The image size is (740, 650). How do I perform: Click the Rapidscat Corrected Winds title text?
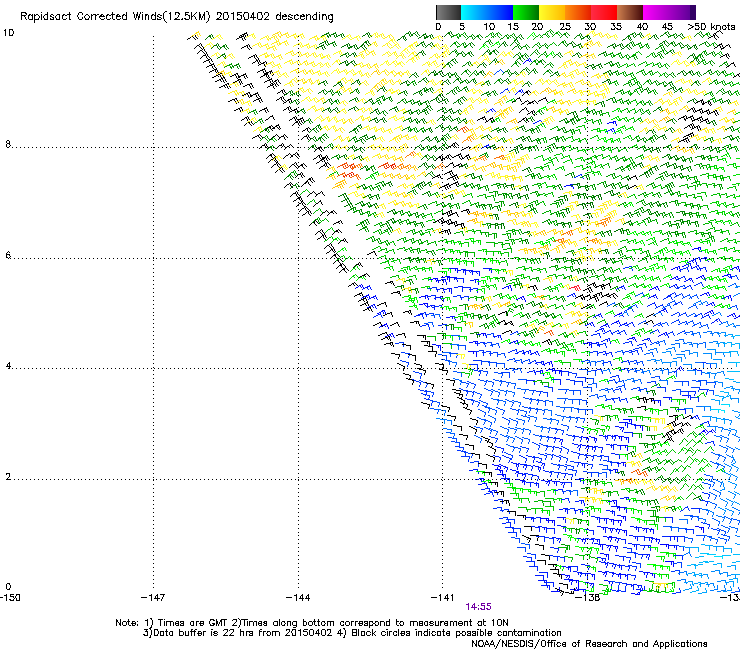[177, 17]
